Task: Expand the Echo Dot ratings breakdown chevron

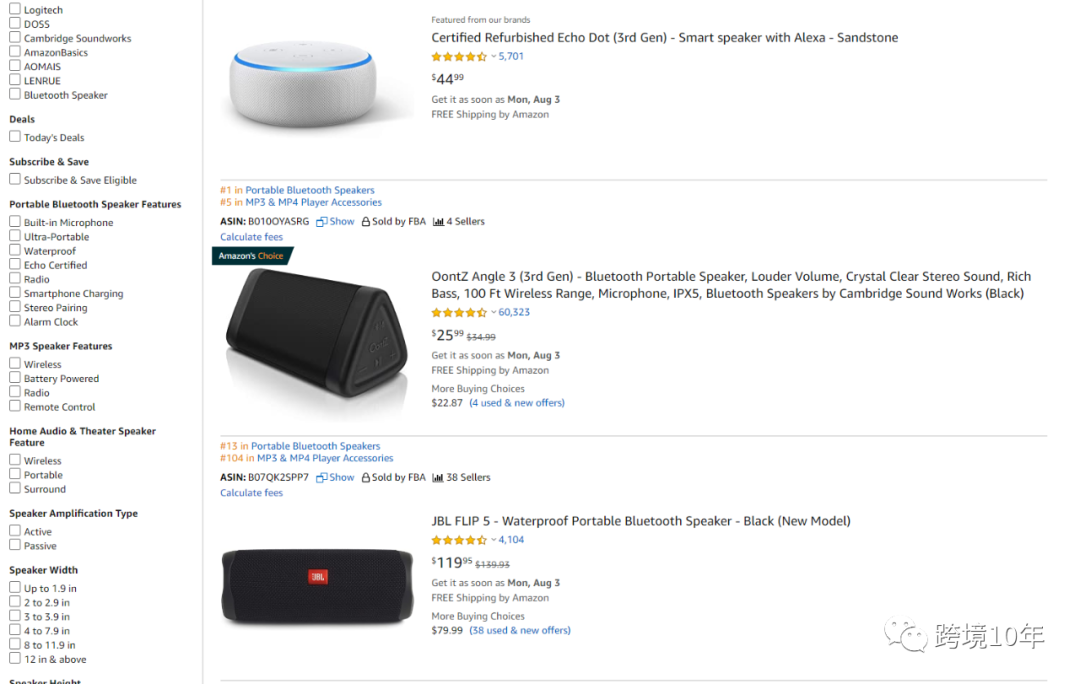Action: (494, 57)
